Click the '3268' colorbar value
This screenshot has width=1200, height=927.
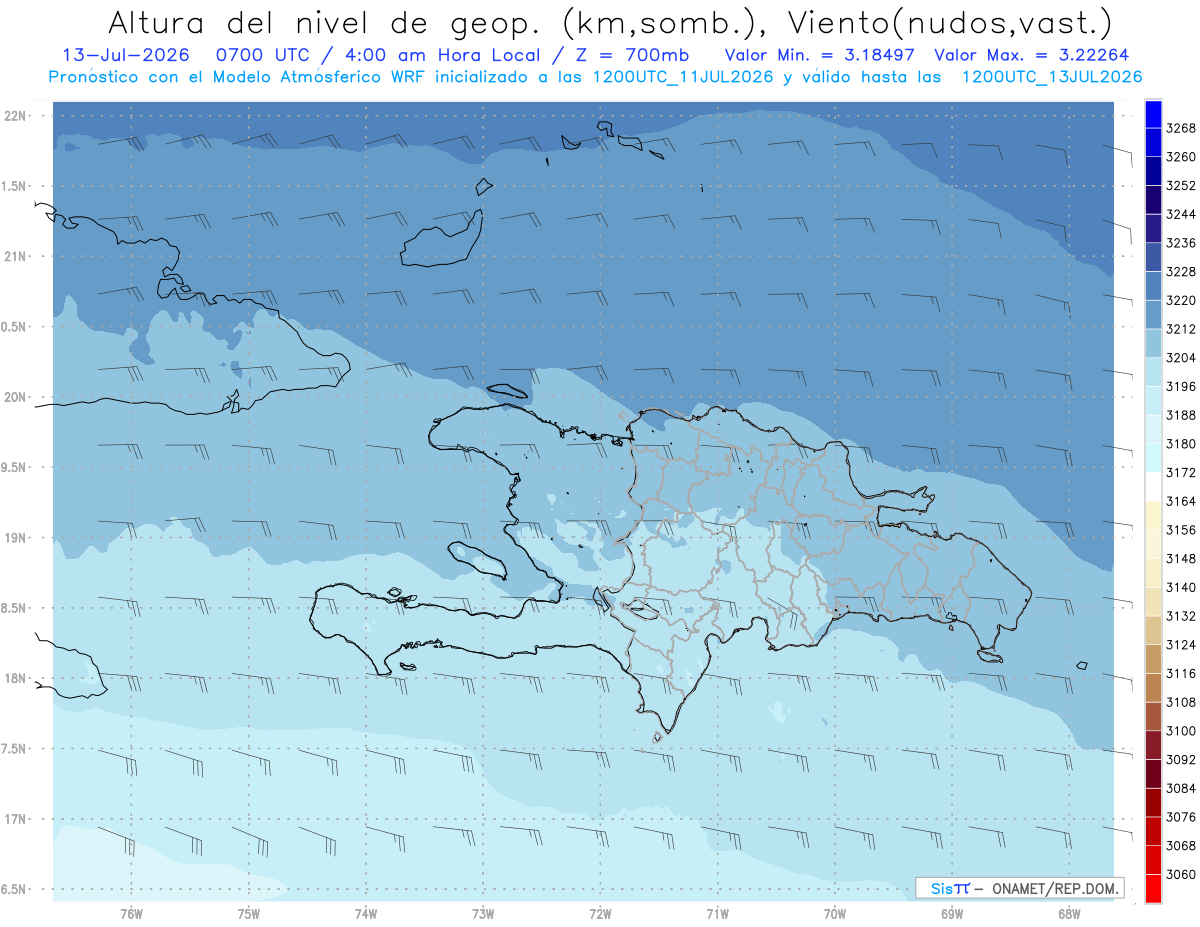point(1181,128)
